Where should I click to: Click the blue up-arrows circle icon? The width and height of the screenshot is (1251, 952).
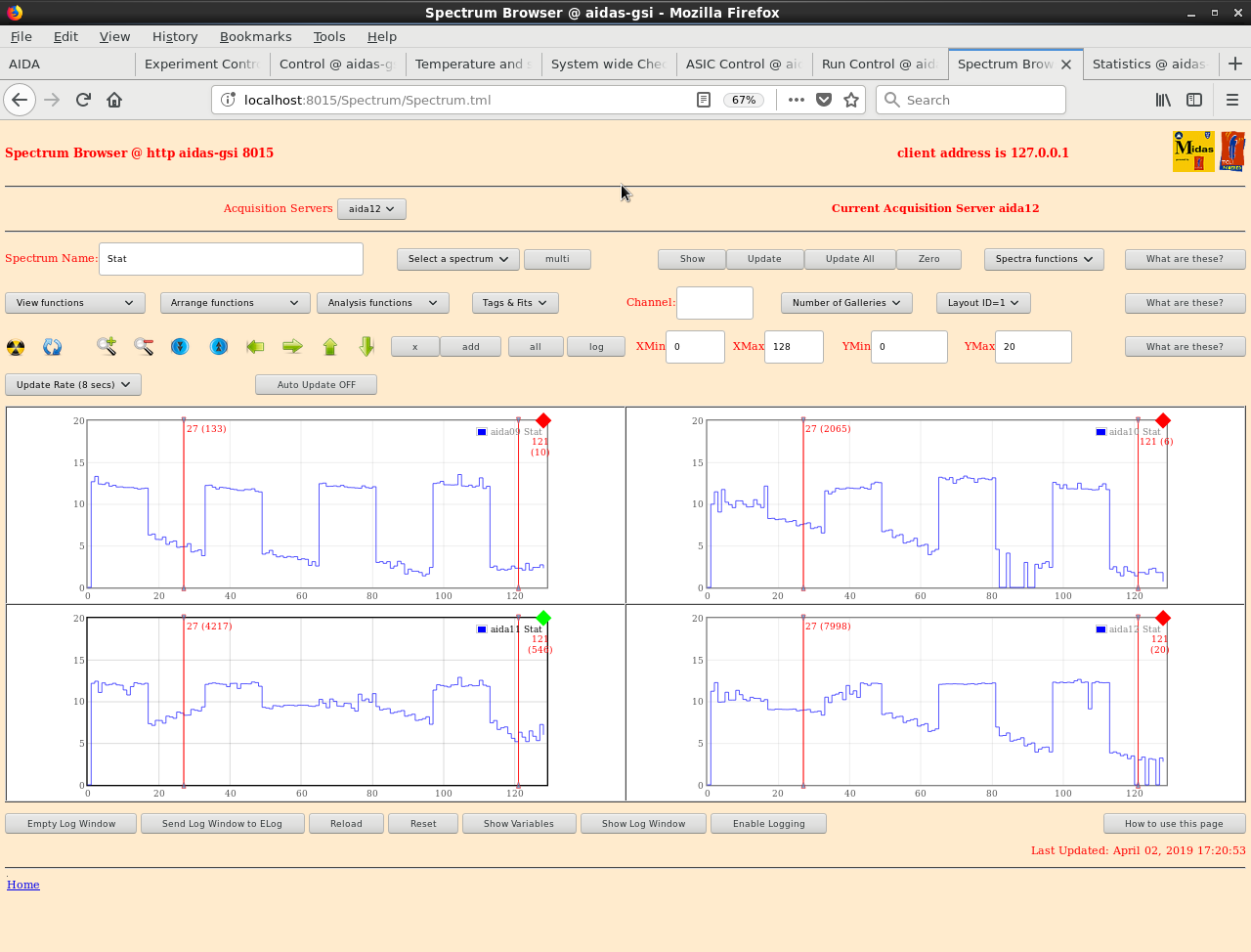pyautogui.click(x=219, y=346)
